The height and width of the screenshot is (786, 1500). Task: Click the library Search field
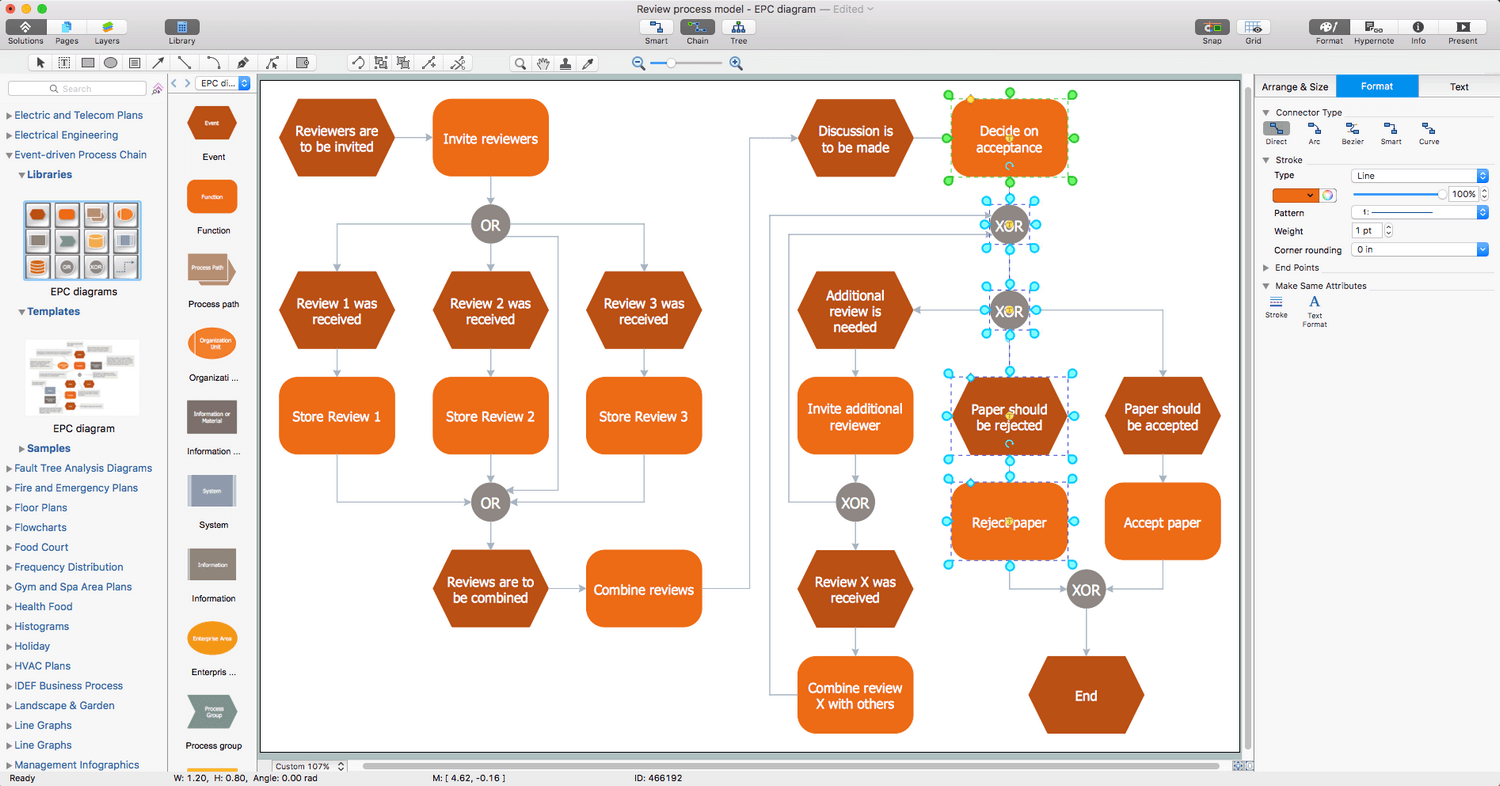click(x=76, y=89)
